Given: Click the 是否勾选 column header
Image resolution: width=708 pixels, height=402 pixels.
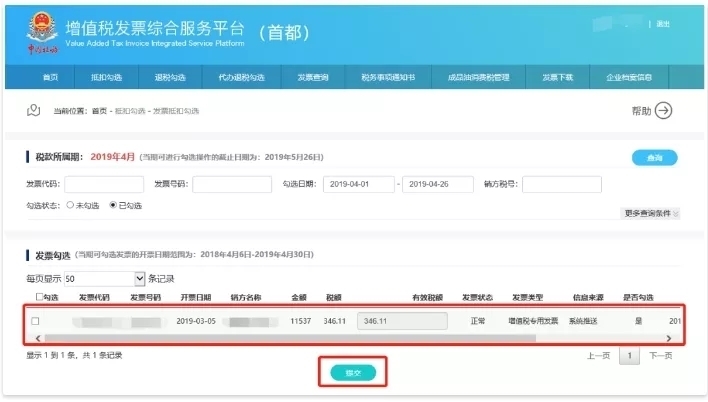Looking at the screenshot, I should (638, 297).
